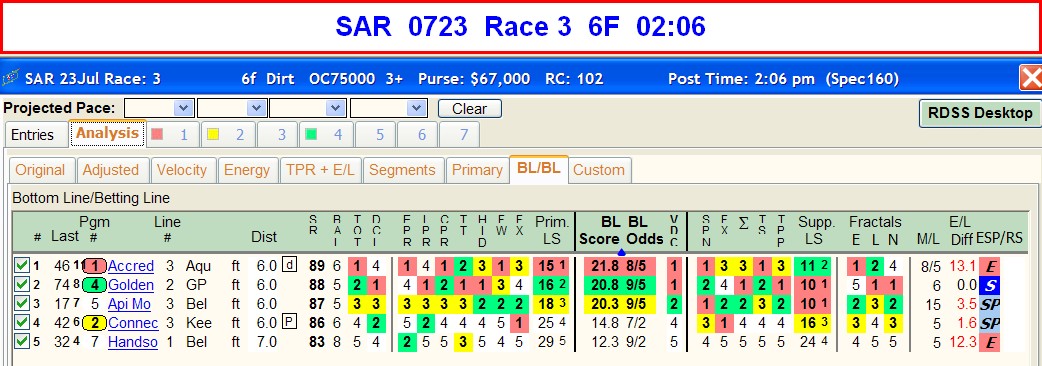Image resolution: width=1042 pixels, height=366 pixels.
Task: Click the blue sort triangle under BL Odds
Action: pos(621,252)
